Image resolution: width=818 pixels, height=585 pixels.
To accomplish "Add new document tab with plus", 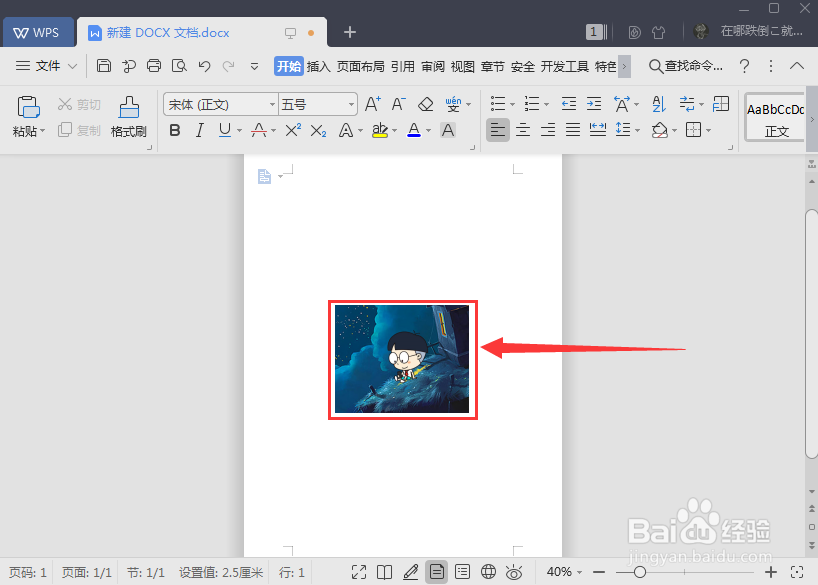I will (x=350, y=32).
